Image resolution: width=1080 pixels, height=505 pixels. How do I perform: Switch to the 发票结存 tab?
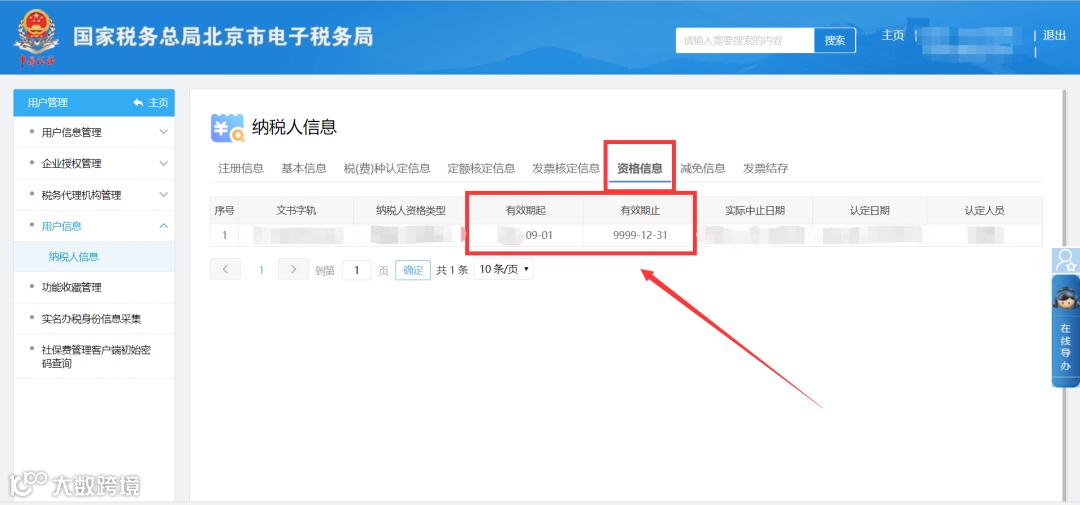click(765, 168)
